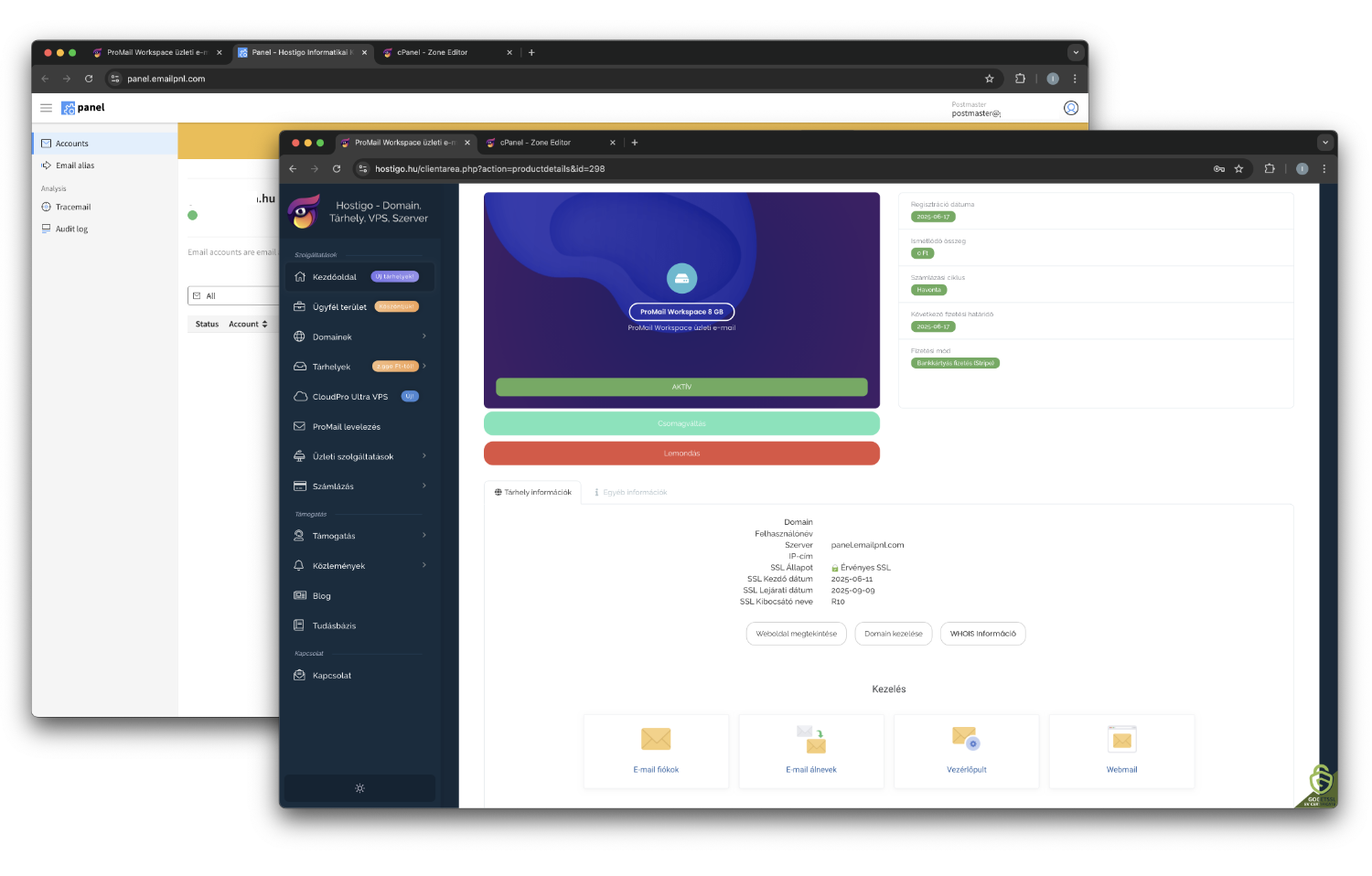Reload the hostigo.hu page
1372x876 pixels.
coord(337,169)
